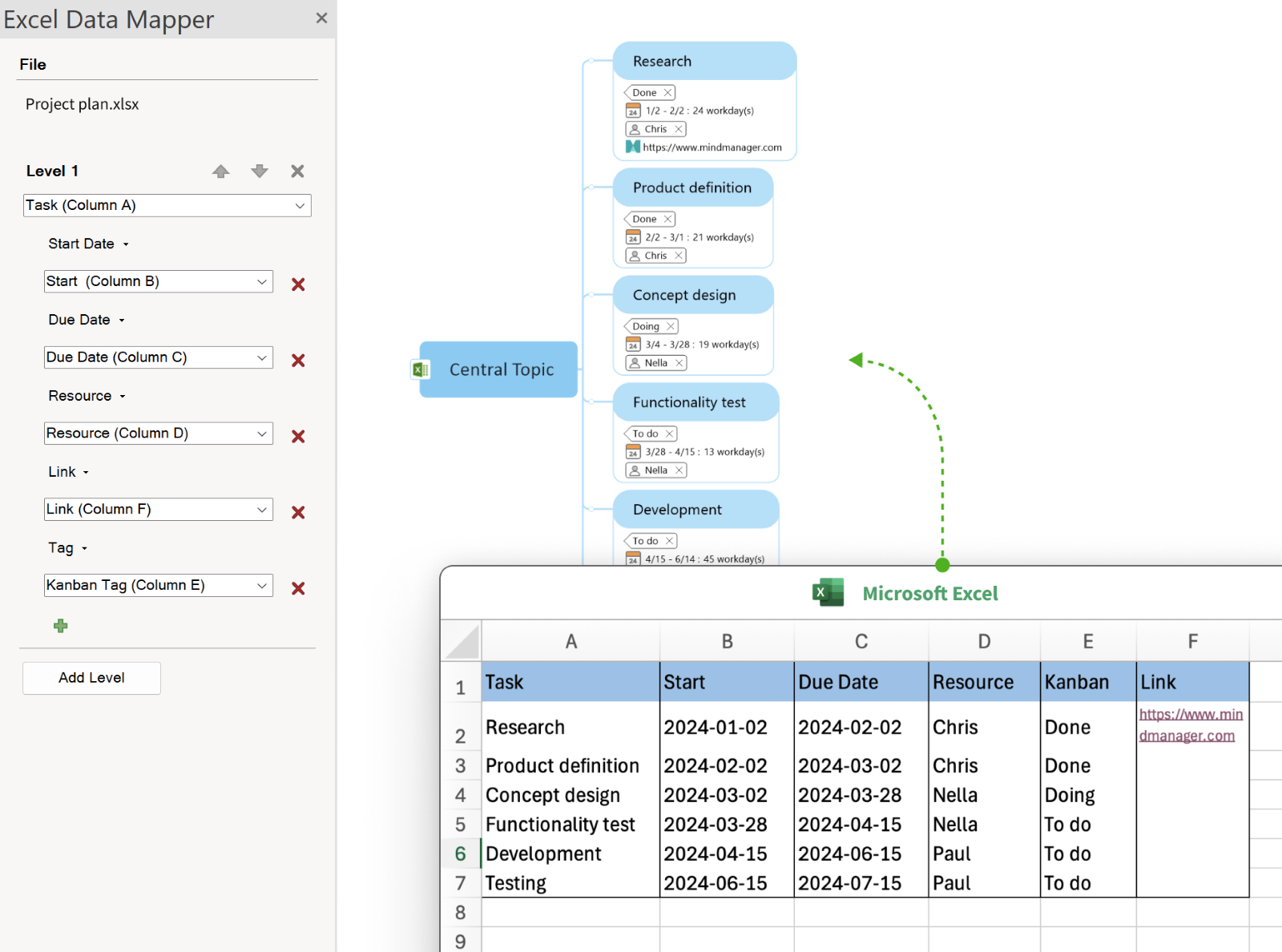Select row 6 header in the Excel sheet
This screenshot has height=952, width=1282.
461,853
